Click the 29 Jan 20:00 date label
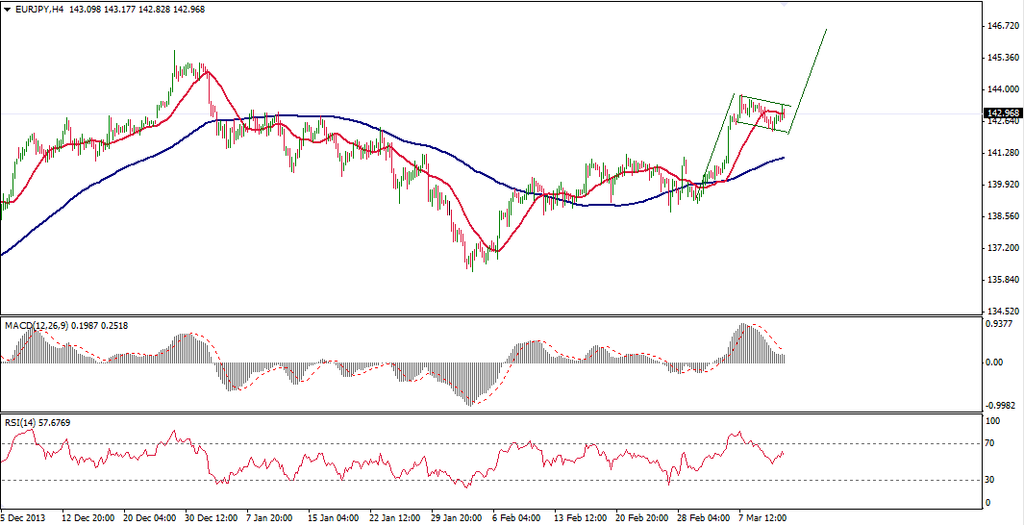 click(x=453, y=518)
